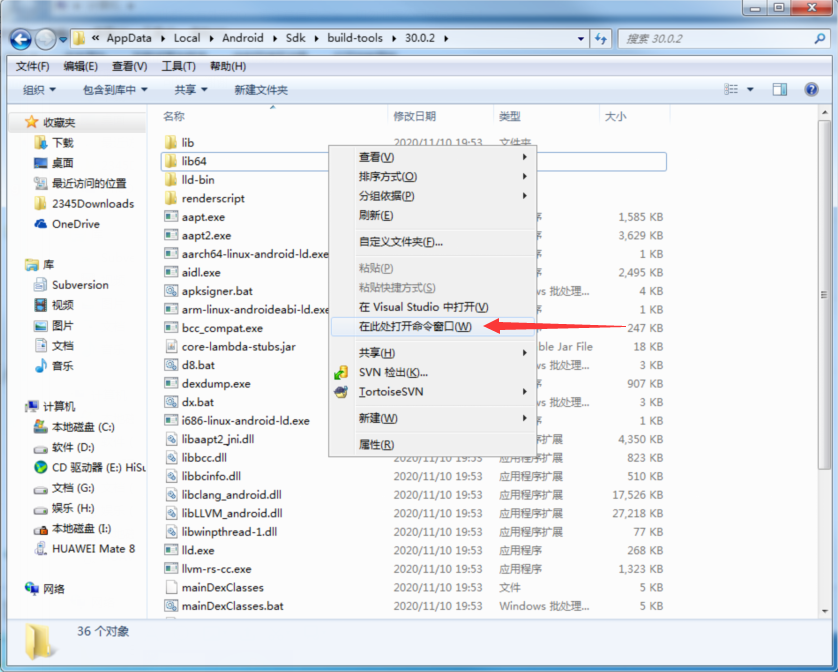Click 自定义文件夹(F)... in context menu

pyautogui.click(x=433, y=242)
